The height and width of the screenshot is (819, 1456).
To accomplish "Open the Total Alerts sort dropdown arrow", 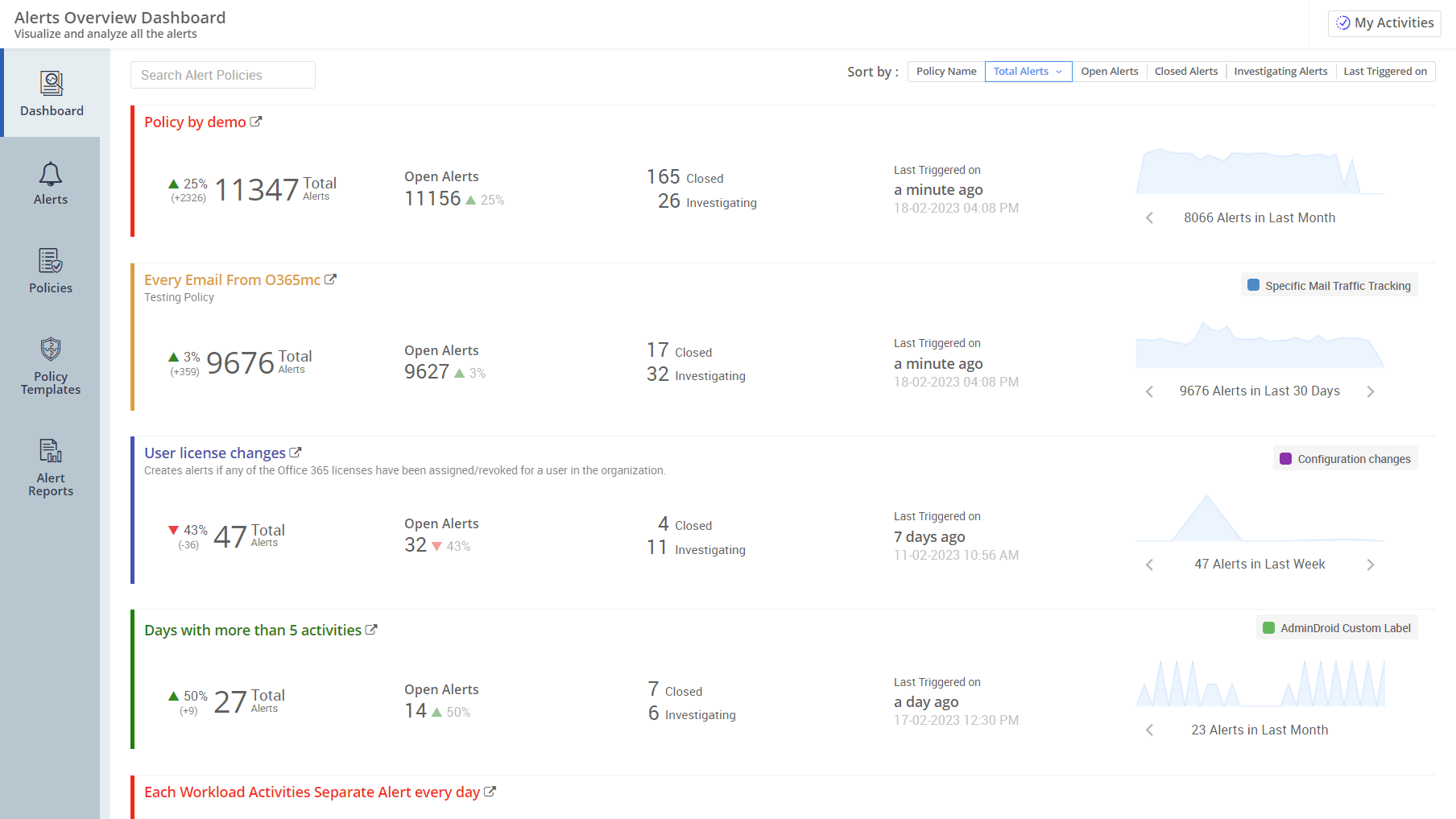I will click(x=1059, y=72).
